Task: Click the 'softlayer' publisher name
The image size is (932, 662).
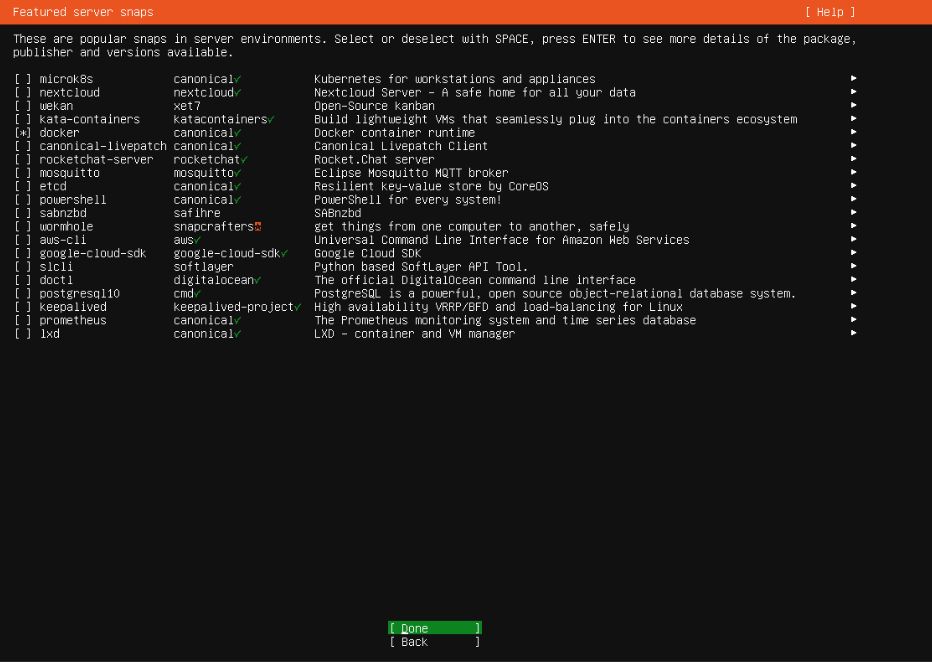Action: pos(203,267)
